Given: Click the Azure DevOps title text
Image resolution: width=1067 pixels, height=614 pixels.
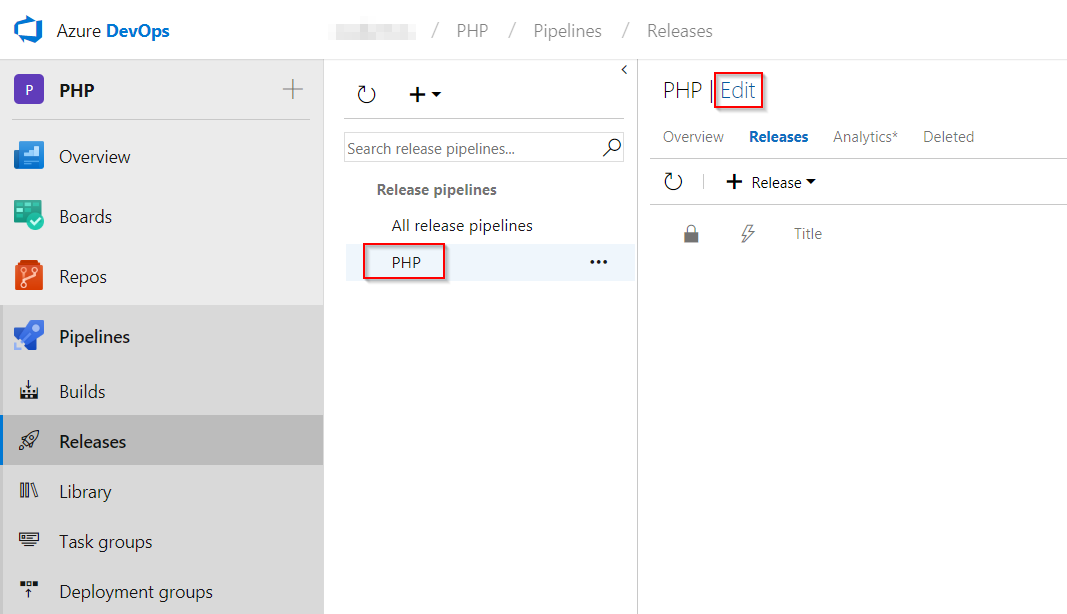Looking at the screenshot, I should [113, 31].
